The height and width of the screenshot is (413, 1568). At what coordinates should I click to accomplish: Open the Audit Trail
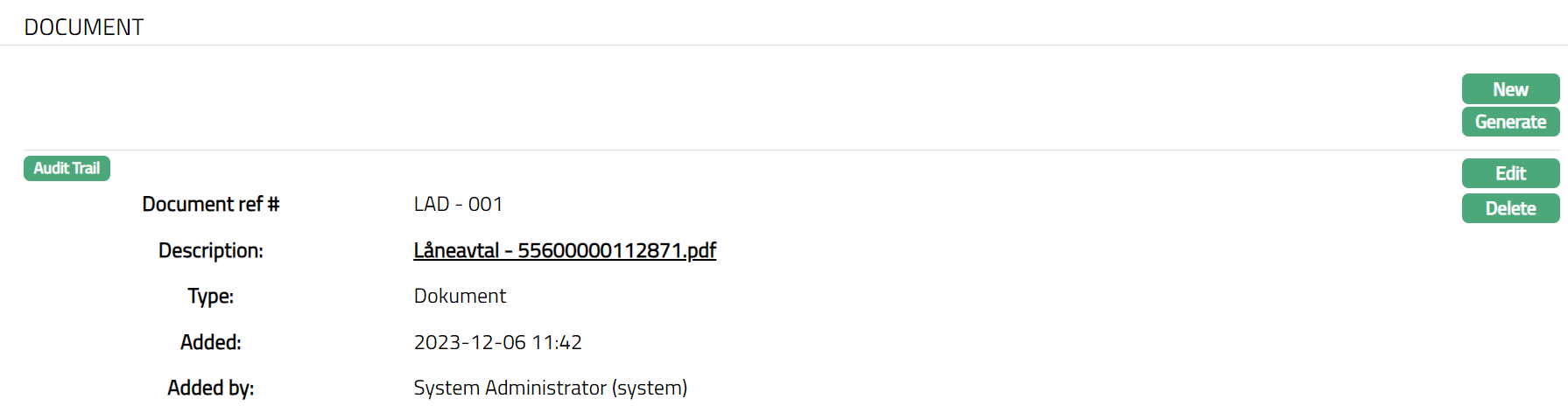(67, 168)
